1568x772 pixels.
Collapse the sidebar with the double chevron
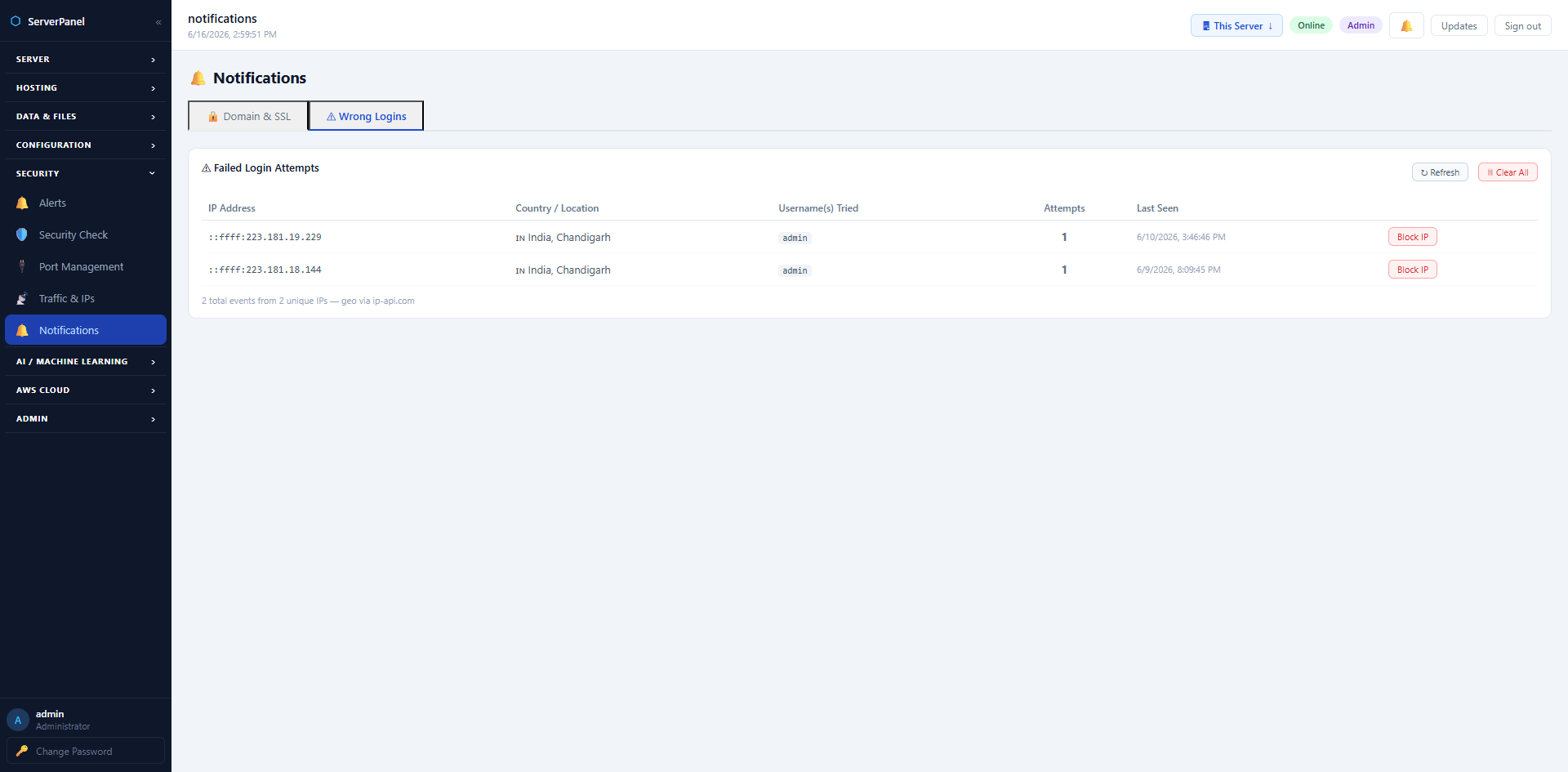(158, 22)
